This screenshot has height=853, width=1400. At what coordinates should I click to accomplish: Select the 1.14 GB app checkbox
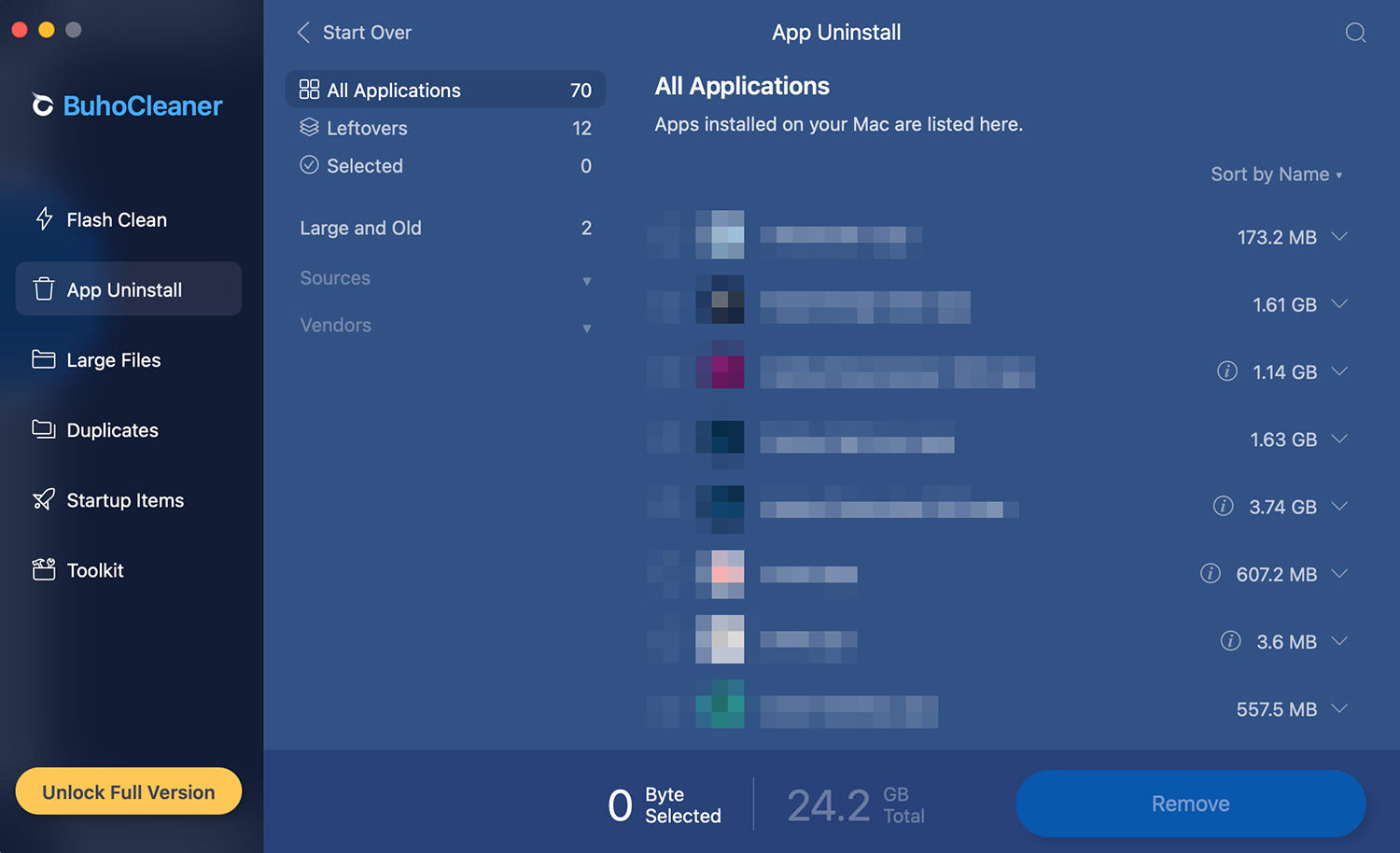[x=664, y=371]
